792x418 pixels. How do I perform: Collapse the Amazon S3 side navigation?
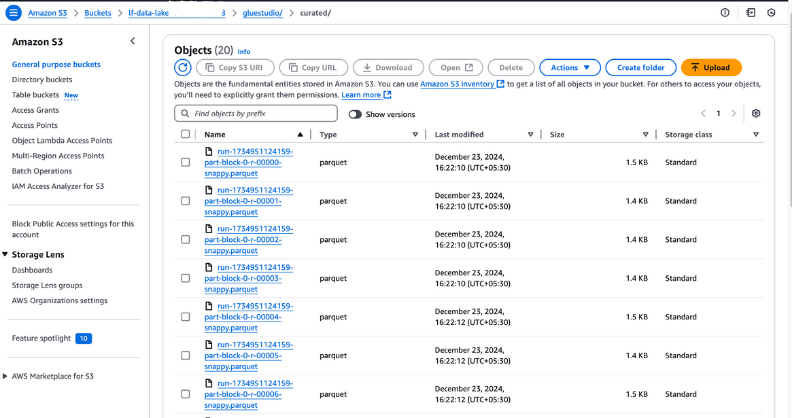(133, 41)
